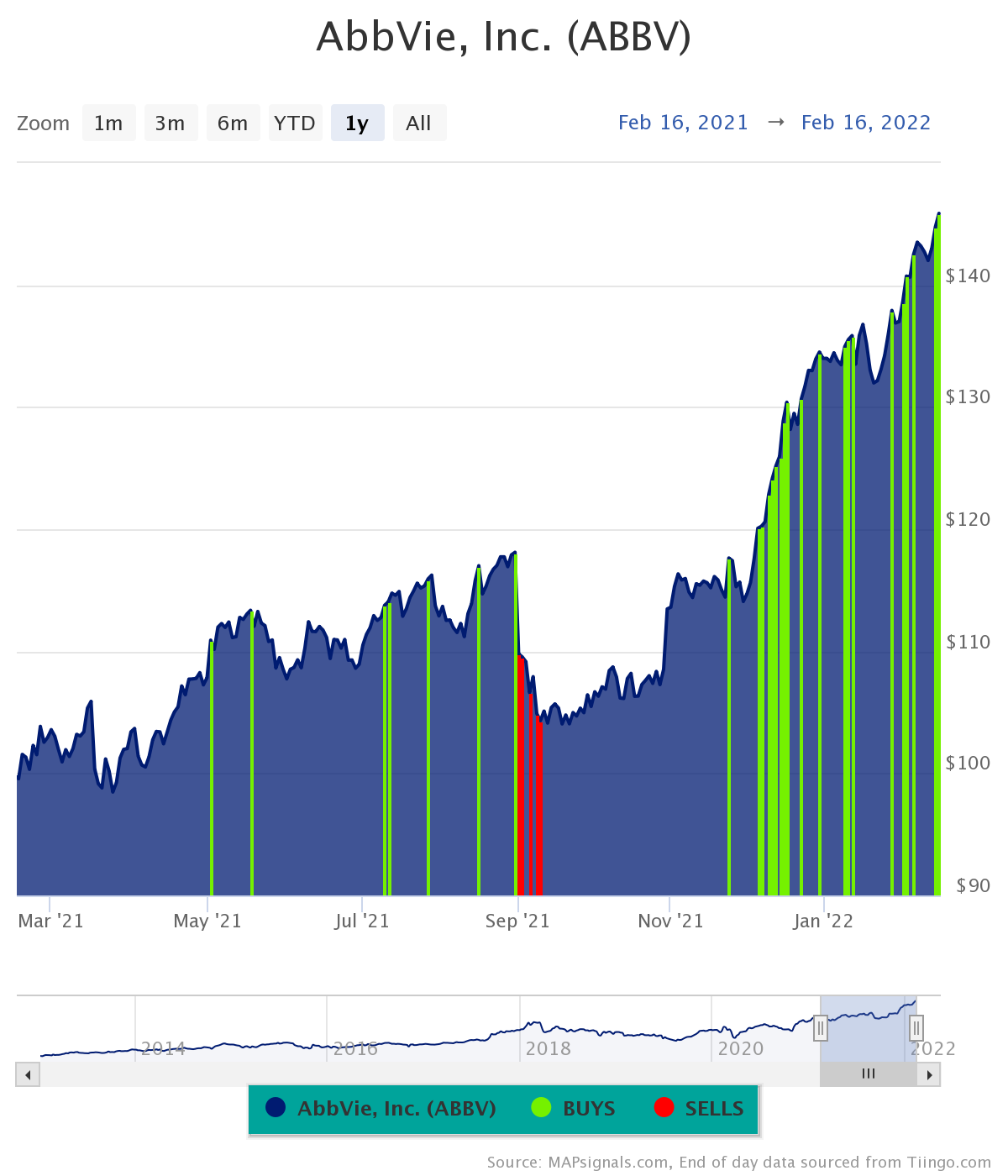Image resolution: width=1008 pixels, height=1176 pixels.
Task: Toggle AbbVie, Inc. (ABBV) legend series
Action: (x=381, y=1109)
